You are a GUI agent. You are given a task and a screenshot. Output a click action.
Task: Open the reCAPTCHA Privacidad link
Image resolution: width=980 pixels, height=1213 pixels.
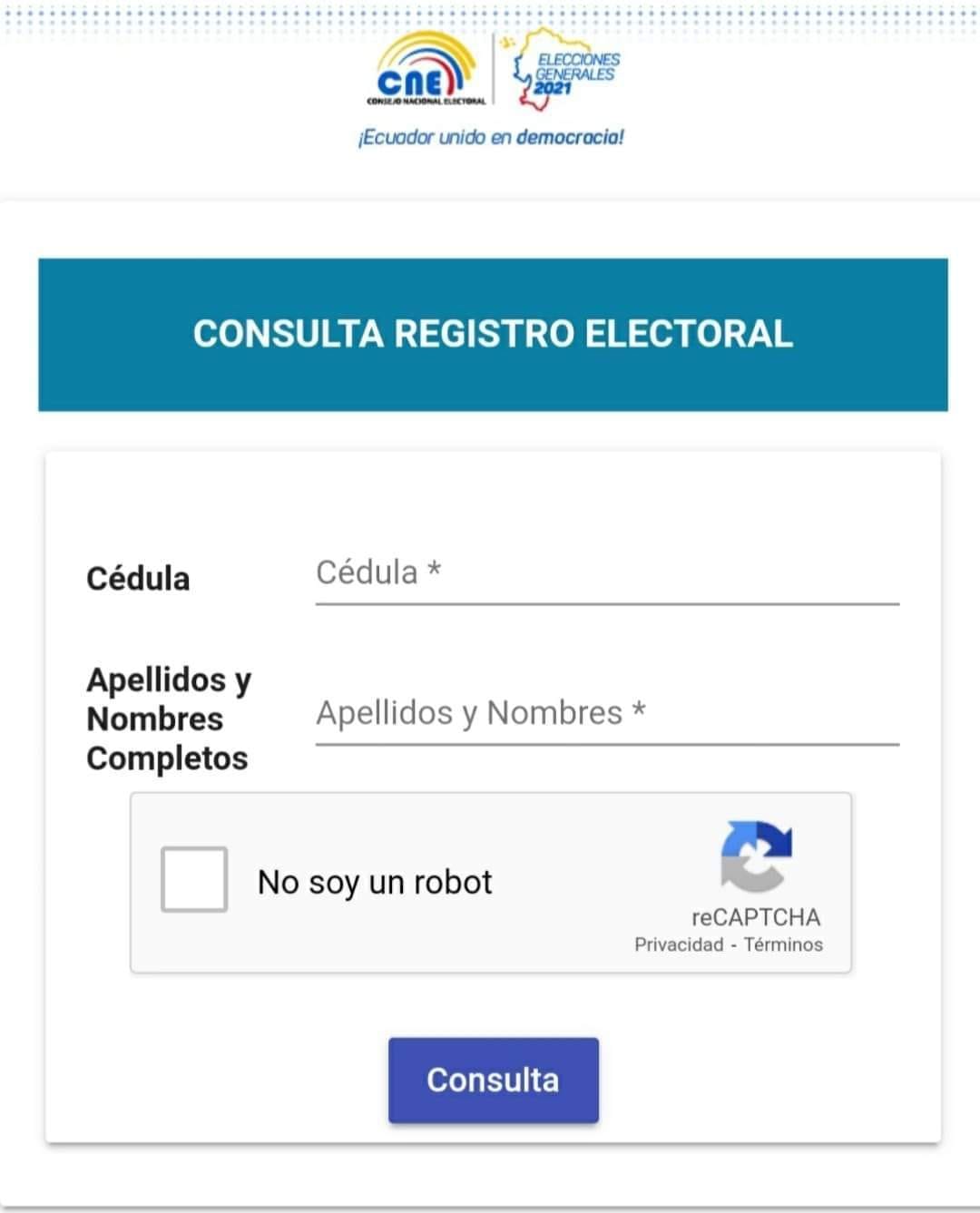click(679, 944)
